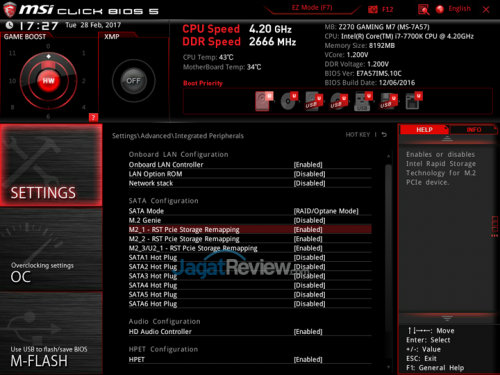
Task: Change the Onboard LAN Controller value
Action: pos(250,165)
